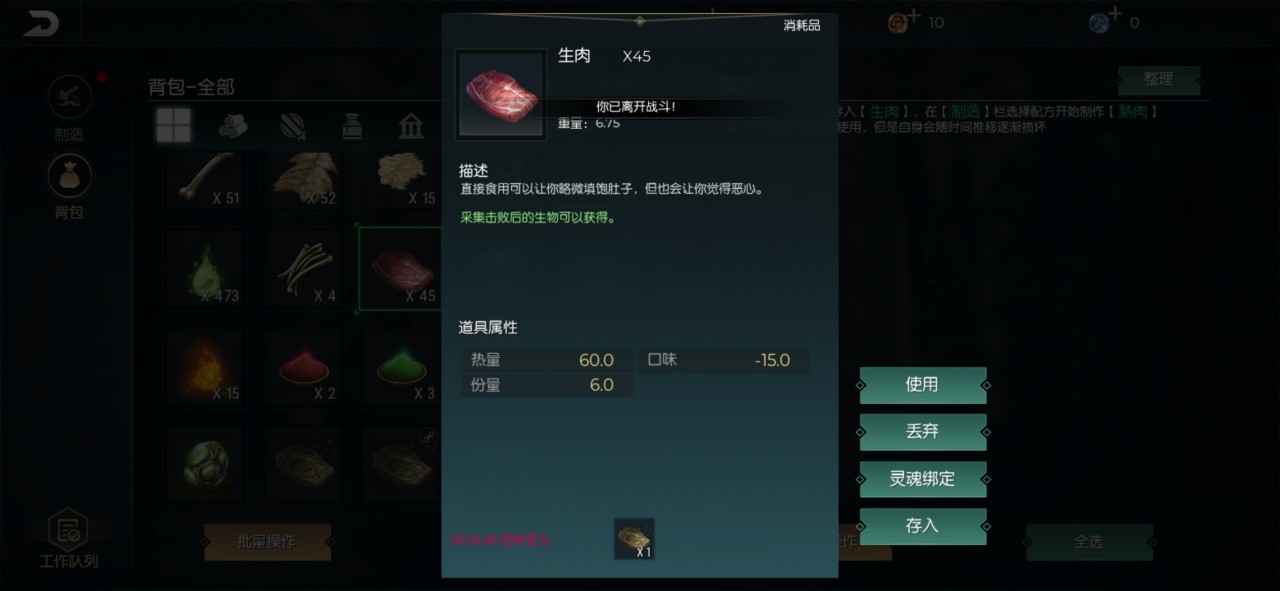The image size is (1280, 591).
Task: Select the all-items grid filter tab
Action: click(x=173, y=126)
